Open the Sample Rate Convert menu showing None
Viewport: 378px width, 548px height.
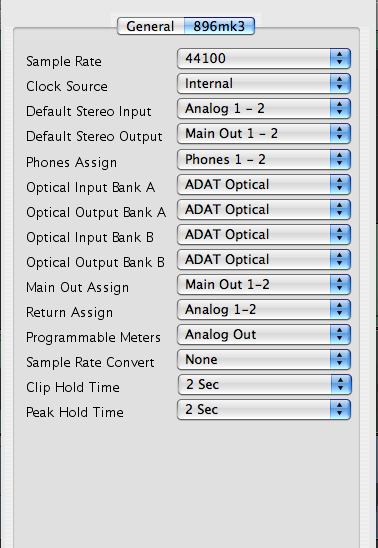tap(264, 360)
